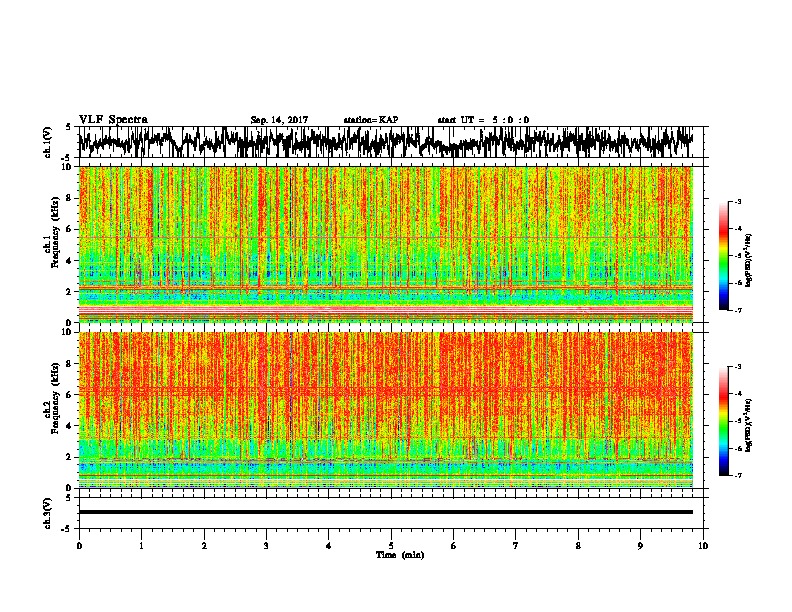Click inside the ch.2 spectrogram panel
The width and height of the screenshot is (792, 612).
coord(385,410)
